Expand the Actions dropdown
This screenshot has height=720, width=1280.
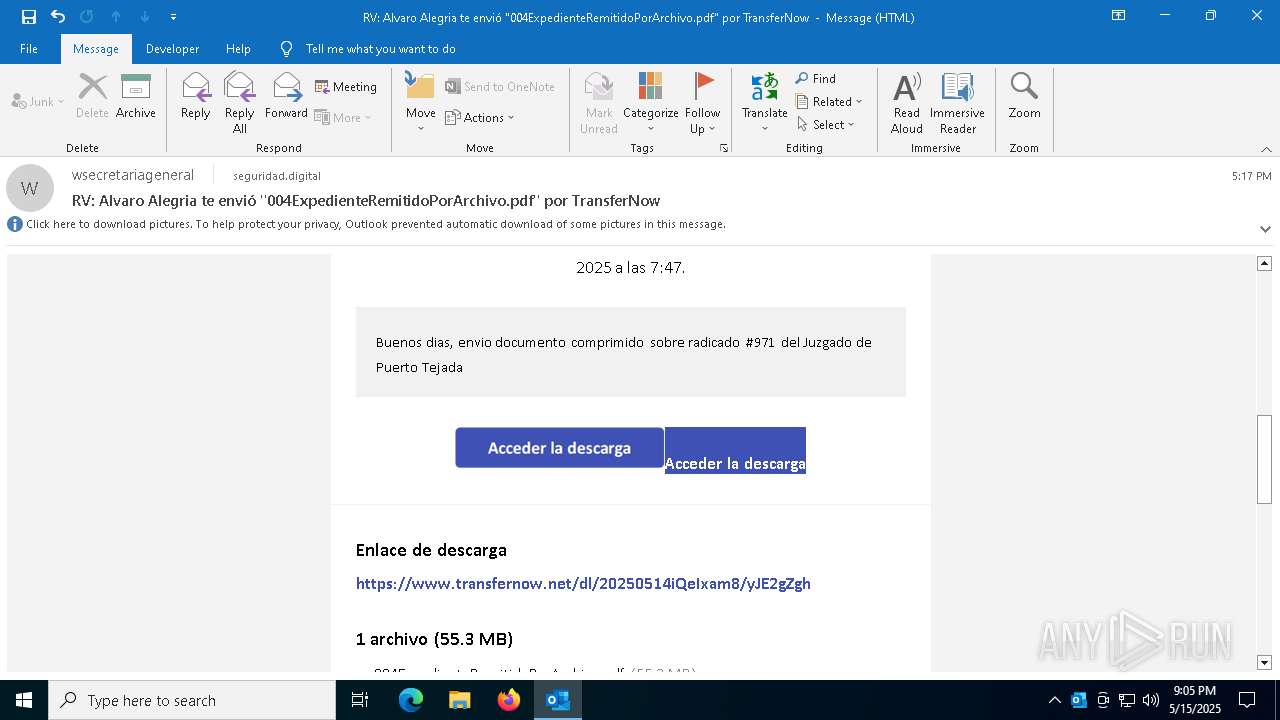point(480,117)
